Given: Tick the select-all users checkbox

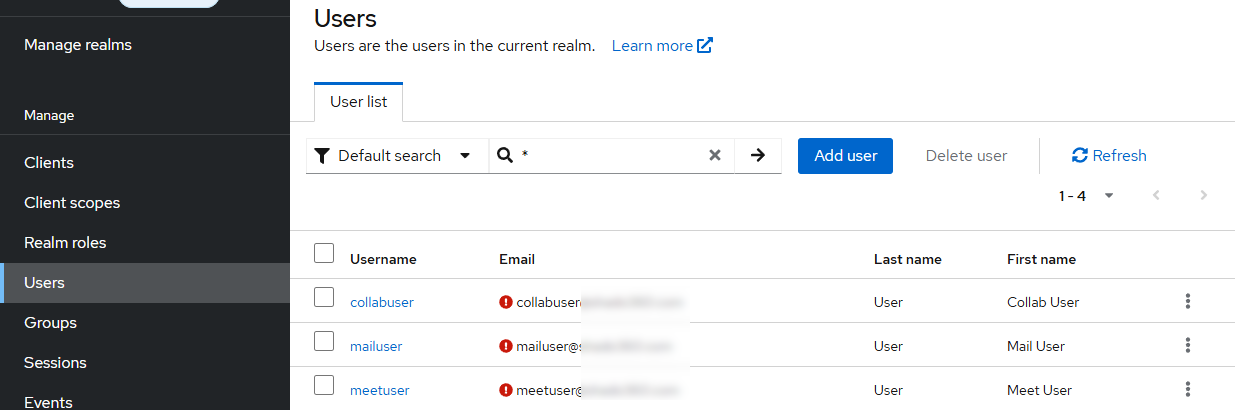Looking at the screenshot, I should click(324, 253).
